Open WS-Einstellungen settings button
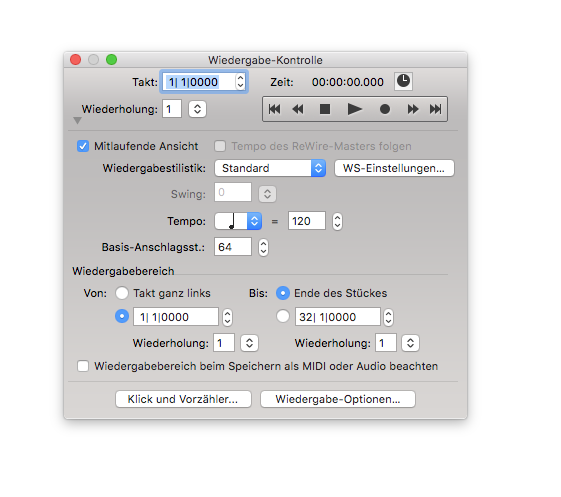This screenshot has height=497, width=561. pyautogui.click(x=394, y=168)
